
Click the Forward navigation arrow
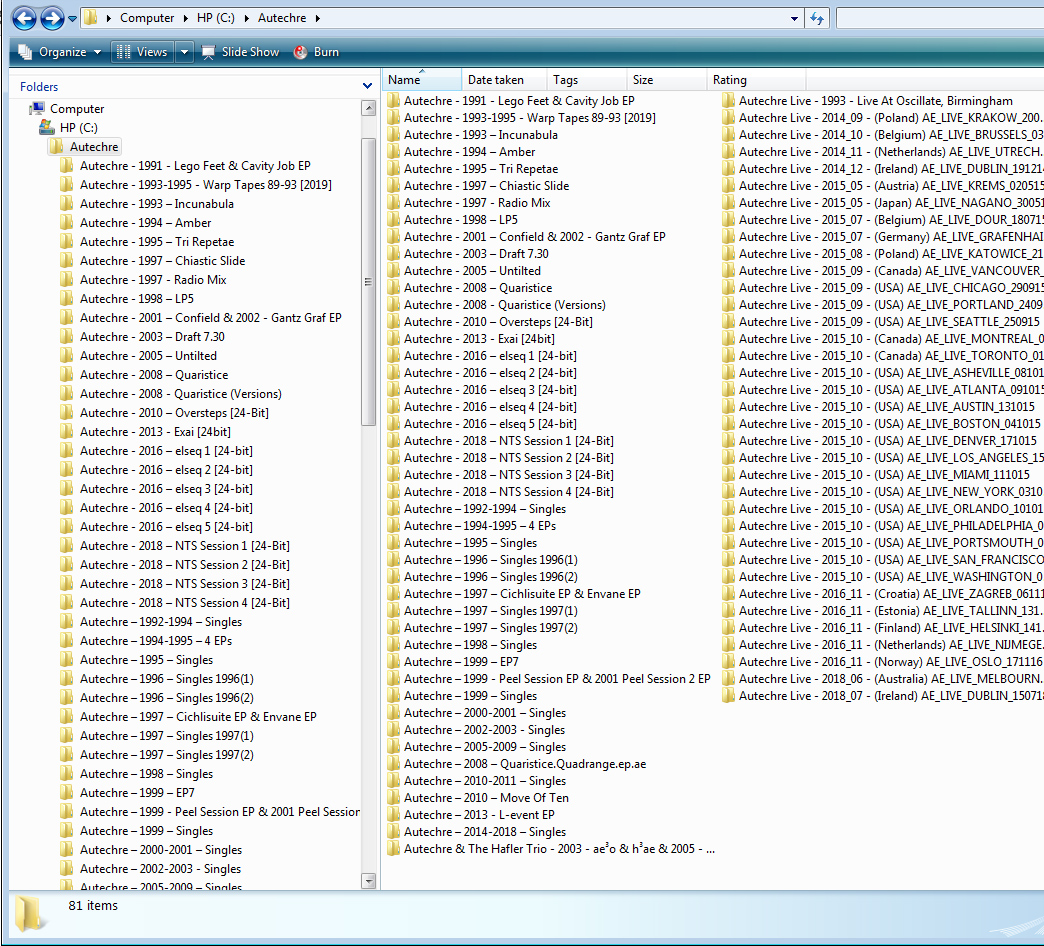click(53, 18)
